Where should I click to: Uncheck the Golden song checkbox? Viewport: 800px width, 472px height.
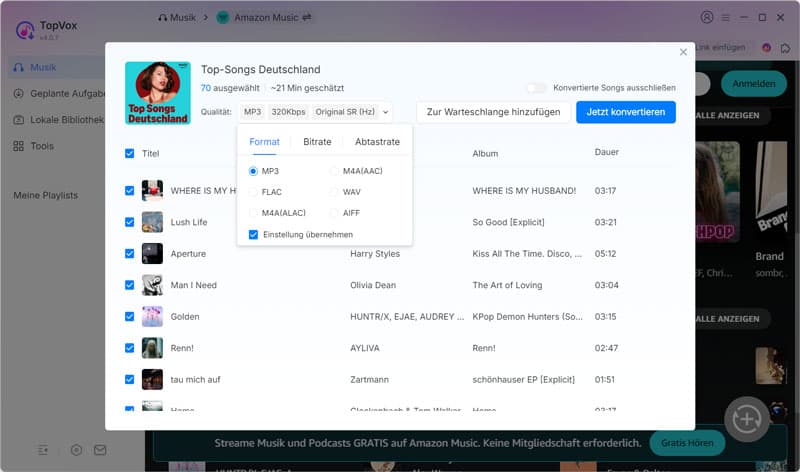click(130, 316)
